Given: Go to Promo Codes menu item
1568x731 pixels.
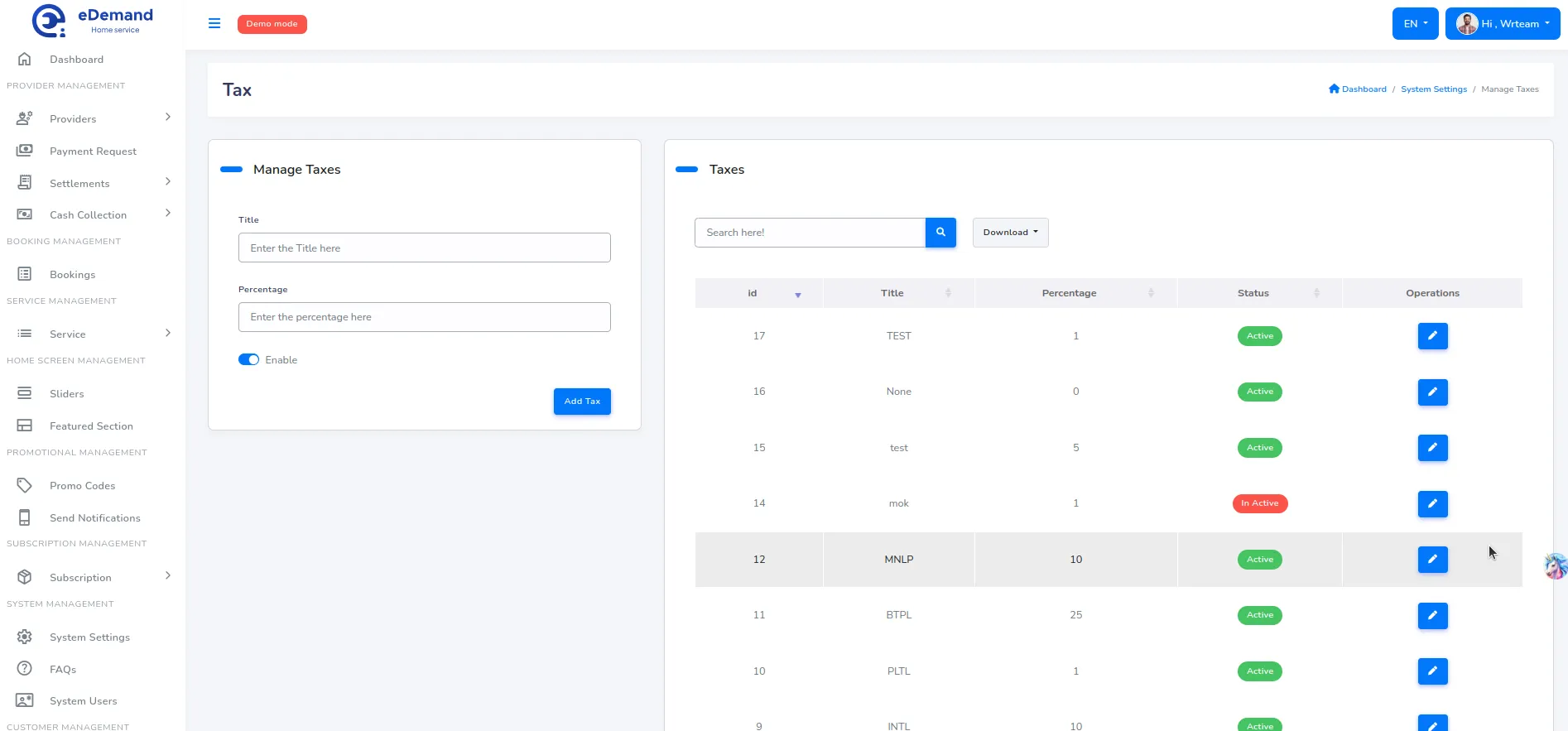Looking at the screenshot, I should point(82,486).
